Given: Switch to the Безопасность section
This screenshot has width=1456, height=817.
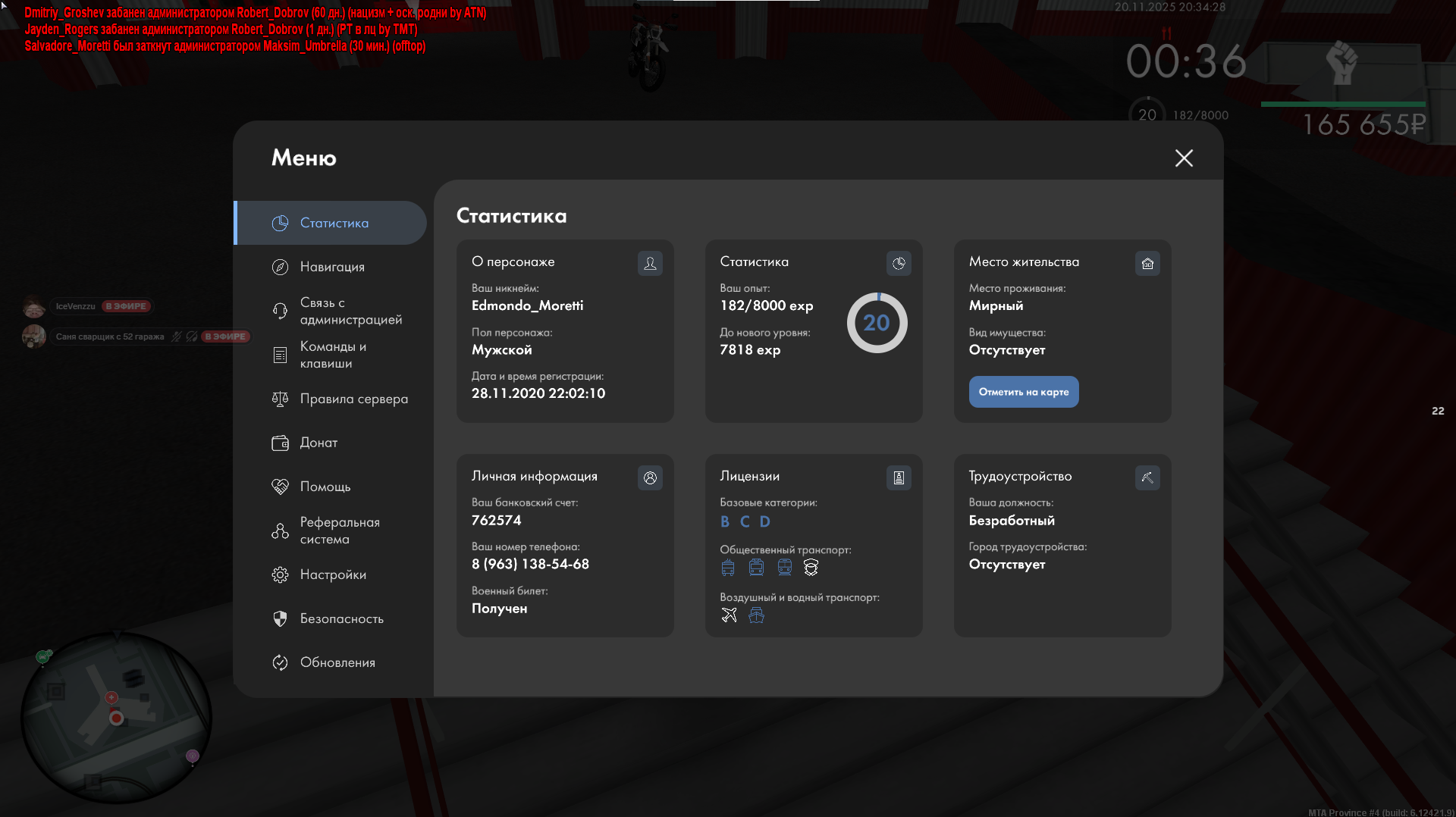Looking at the screenshot, I should tap(341, 618).
